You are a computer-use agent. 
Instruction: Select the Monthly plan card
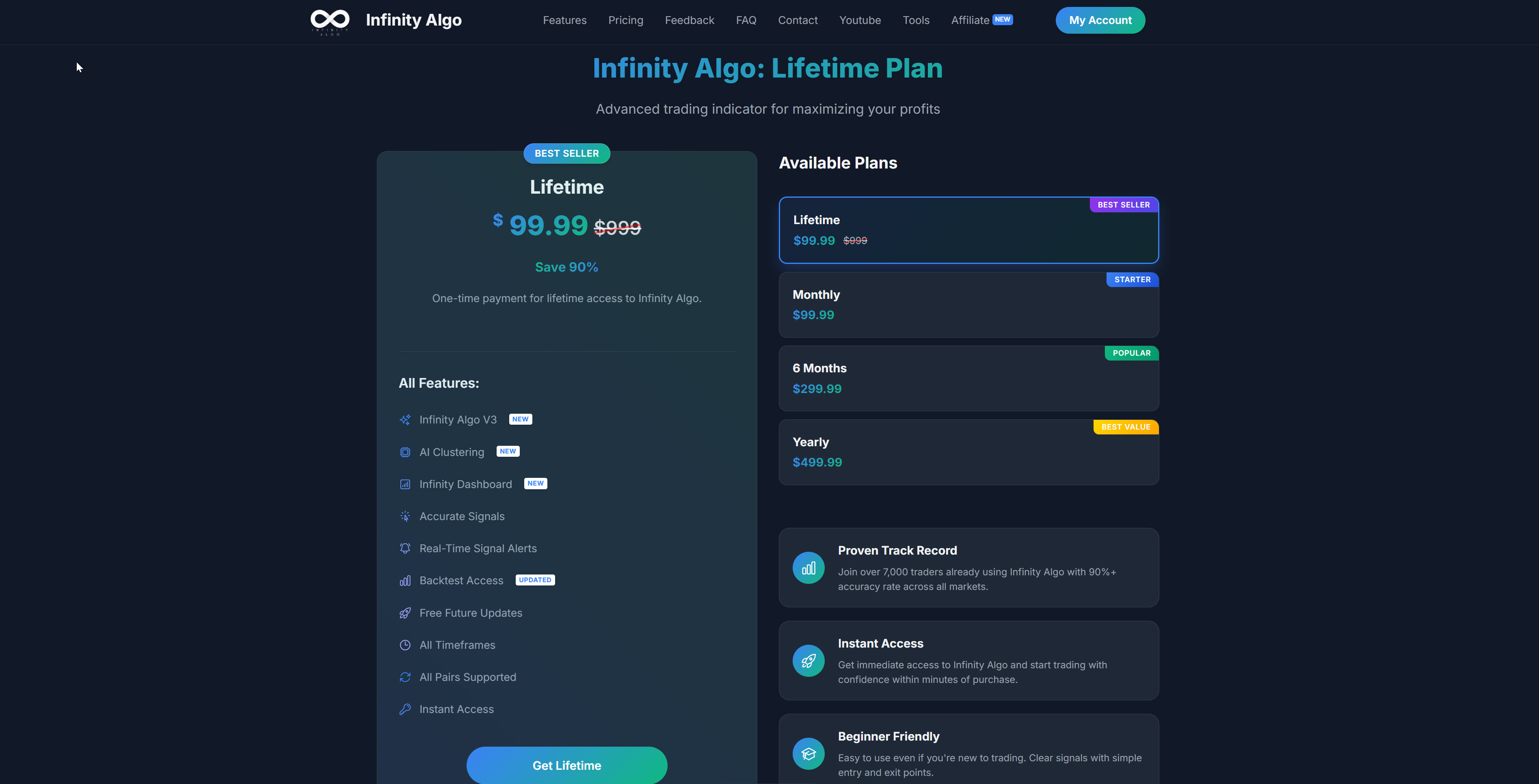[x=968, y=305]
